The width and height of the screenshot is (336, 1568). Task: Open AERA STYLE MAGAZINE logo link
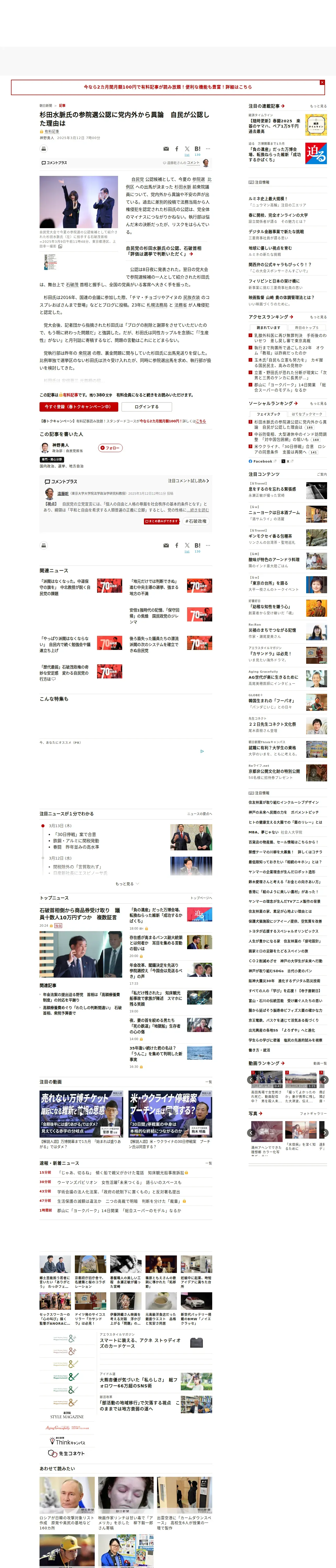pyautogui.click(x=67, y=1415)
